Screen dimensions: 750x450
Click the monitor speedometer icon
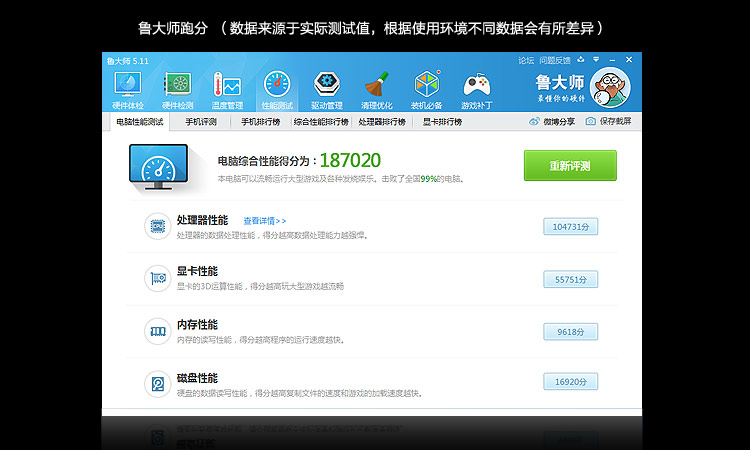click(158, 167)
